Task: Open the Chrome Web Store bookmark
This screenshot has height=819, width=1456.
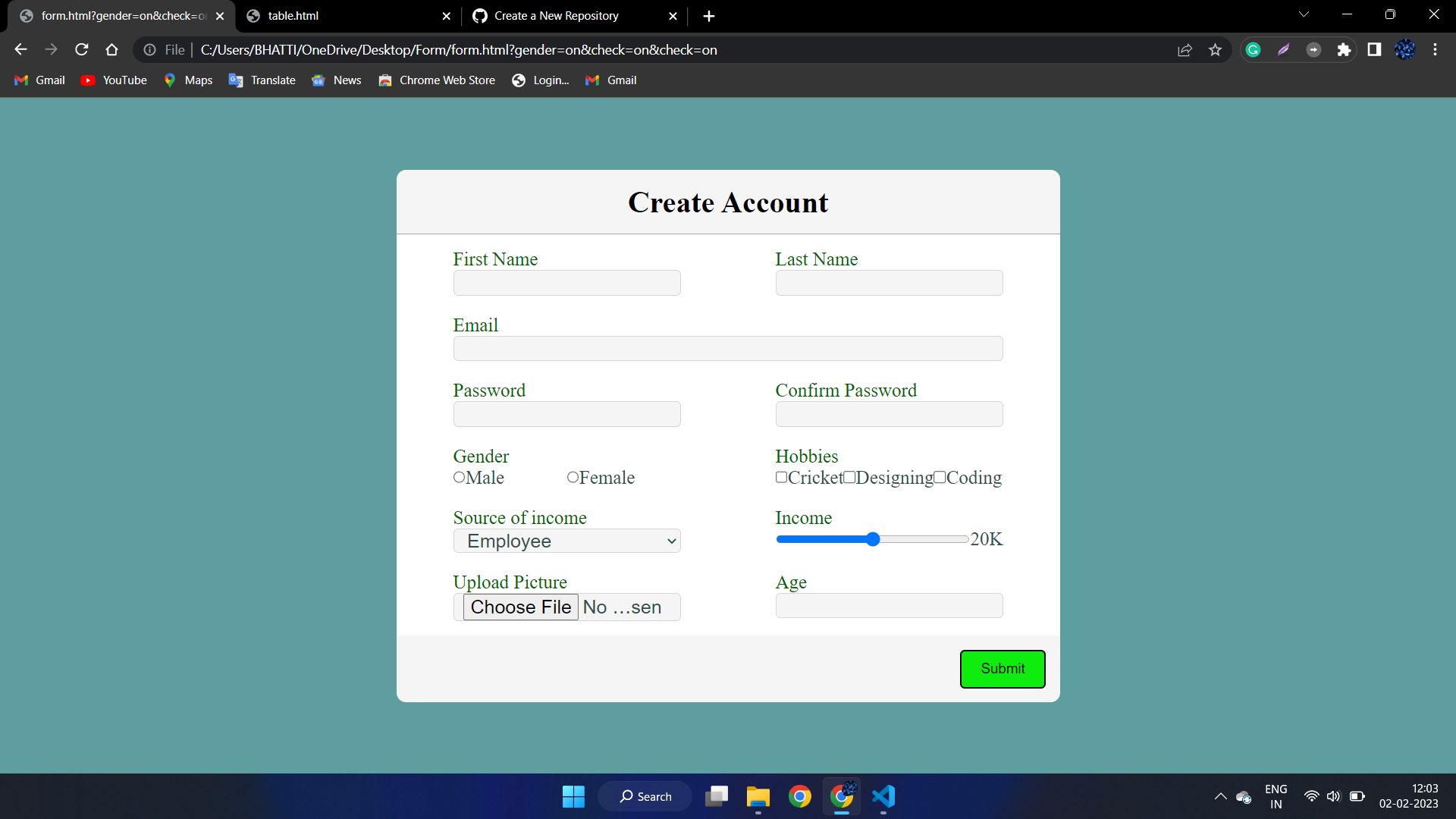Action: click(x=437, y=80)
